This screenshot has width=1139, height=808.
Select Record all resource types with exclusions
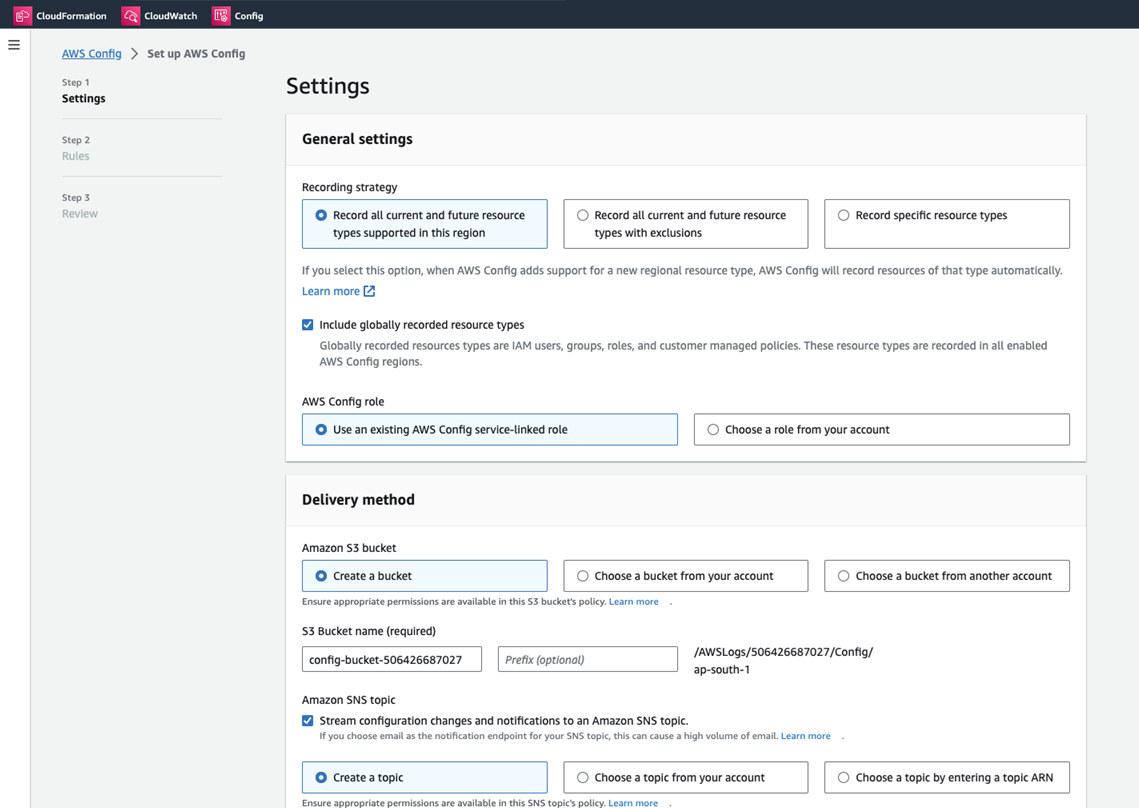click(685, 224)
